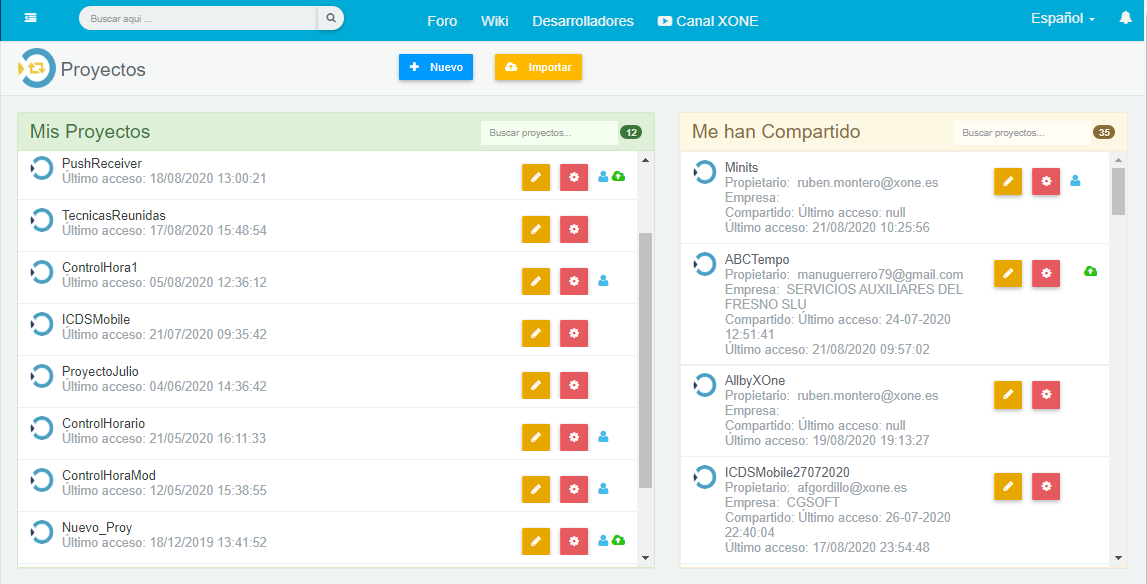Viewport: 1147px width, 584px height.
Task: Open settings gear for ControlHoraMod
Action: click(x=574, y=489)
